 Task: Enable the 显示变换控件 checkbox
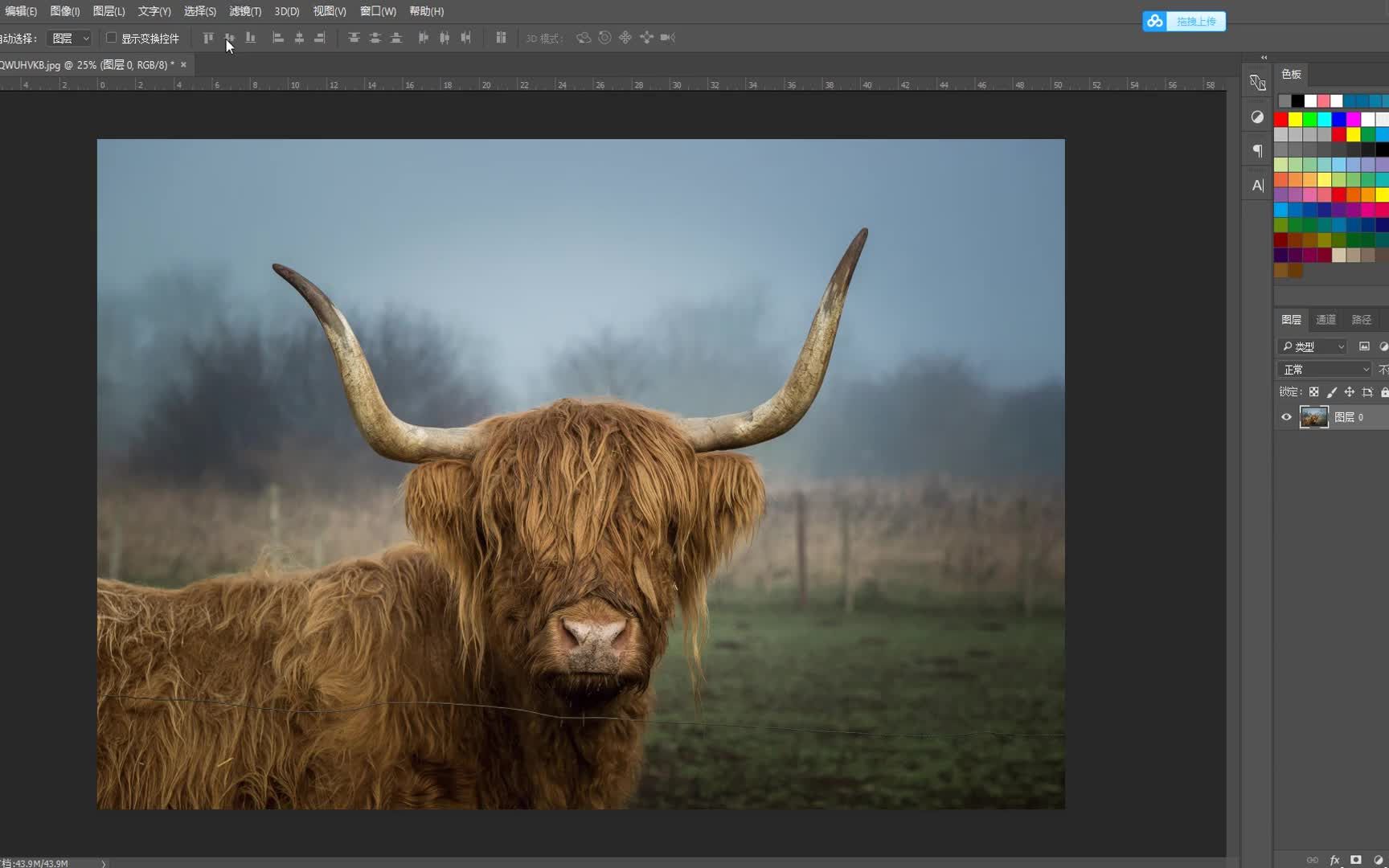(x=112, y=38)
